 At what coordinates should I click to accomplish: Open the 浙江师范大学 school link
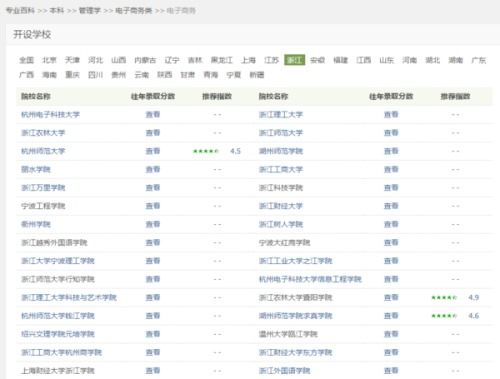point(281,133)
